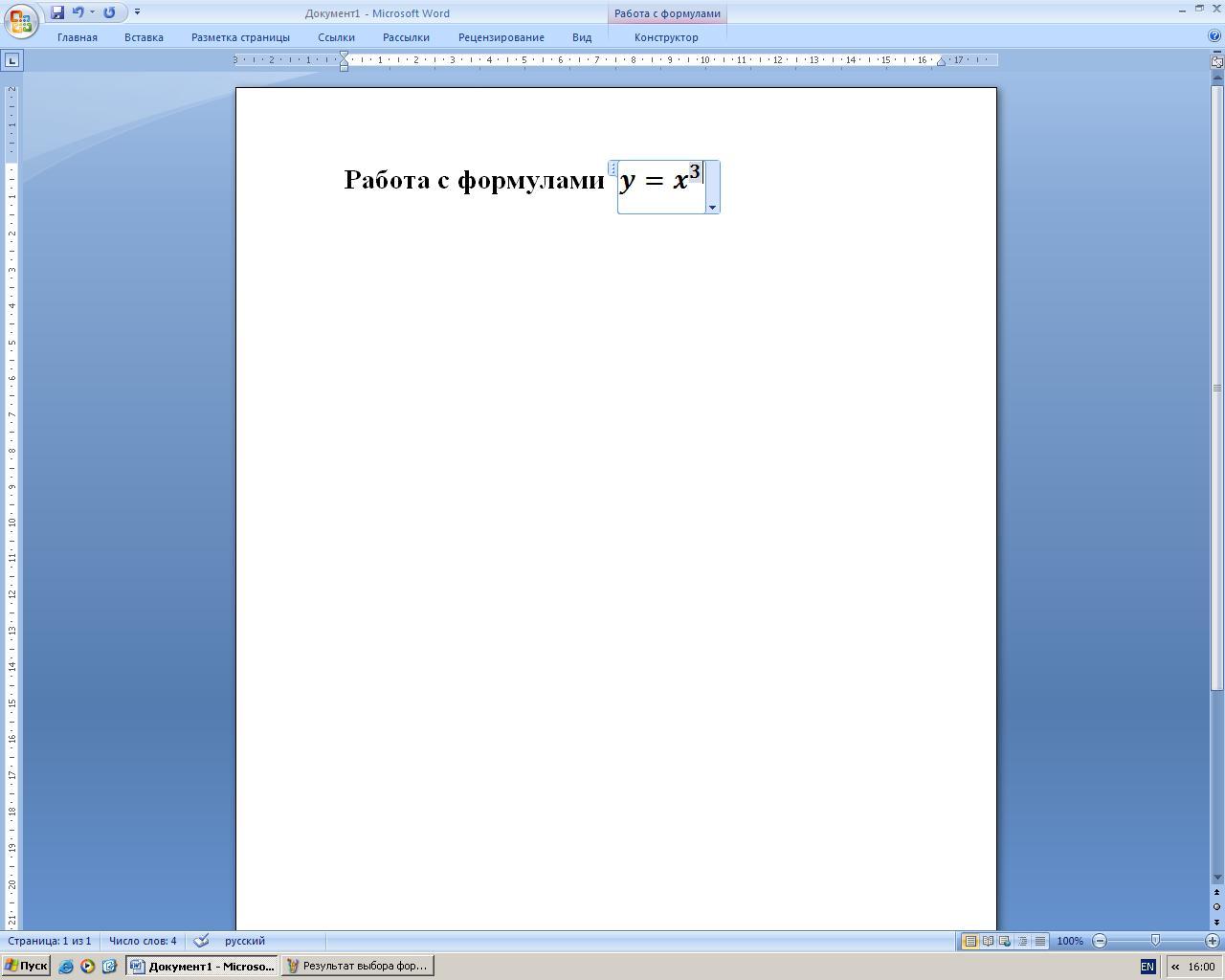The width and height of the screenshot is (1225, 980).
Task: Click the page indicator Страница: 1 из 1
Action: (50, 941)
